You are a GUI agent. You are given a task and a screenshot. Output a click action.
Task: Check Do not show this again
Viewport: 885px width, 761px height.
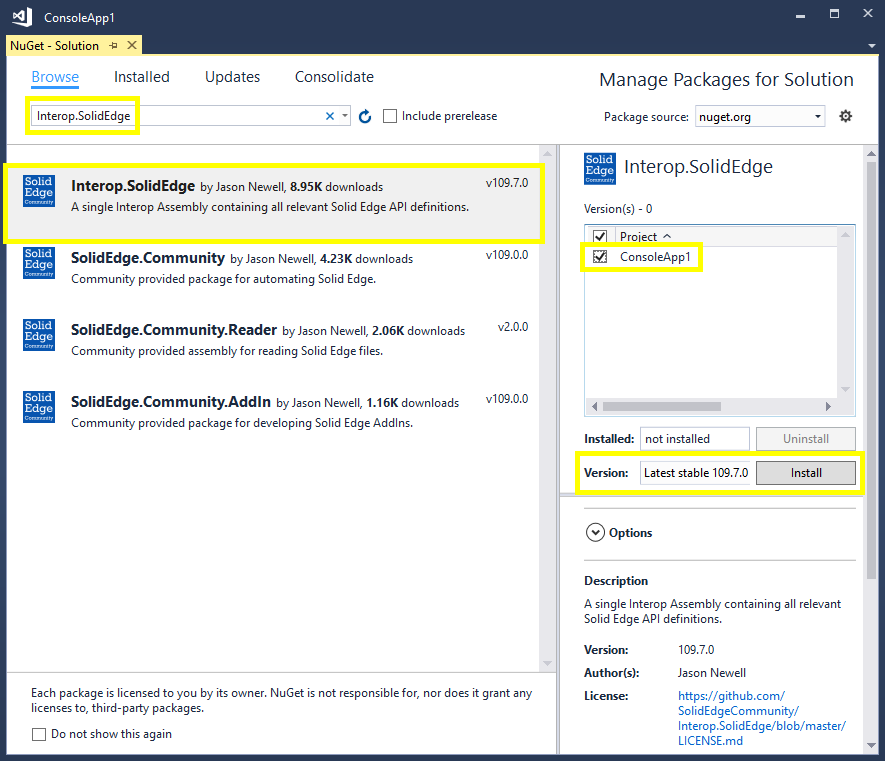coord(39,734)
